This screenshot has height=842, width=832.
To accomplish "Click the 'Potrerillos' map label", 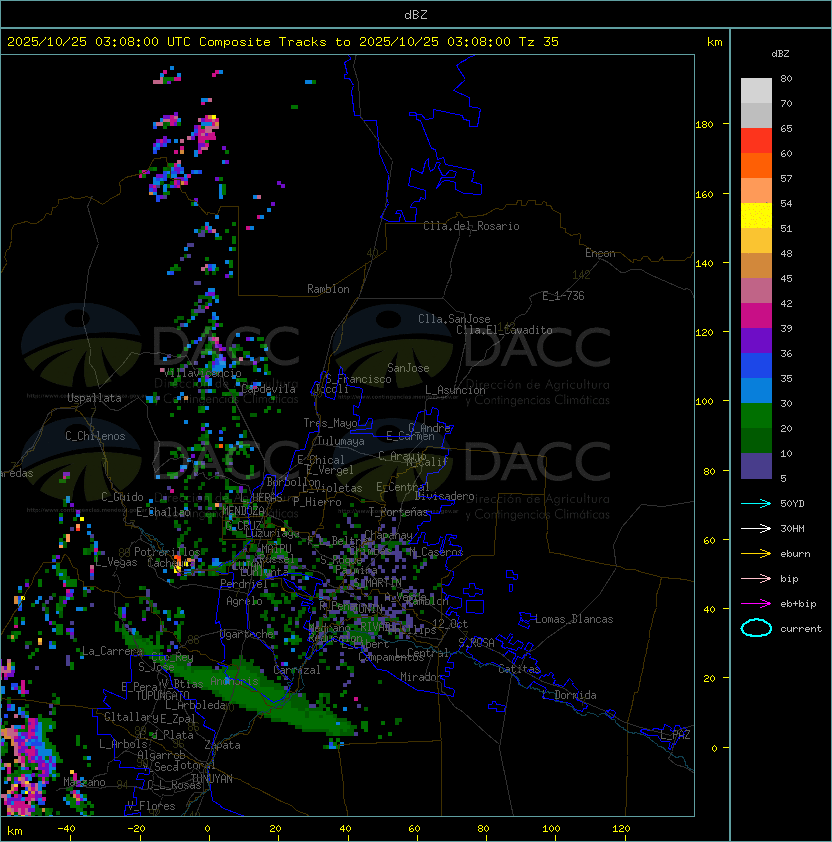I will pyautogui.click(x=167, y=552).
